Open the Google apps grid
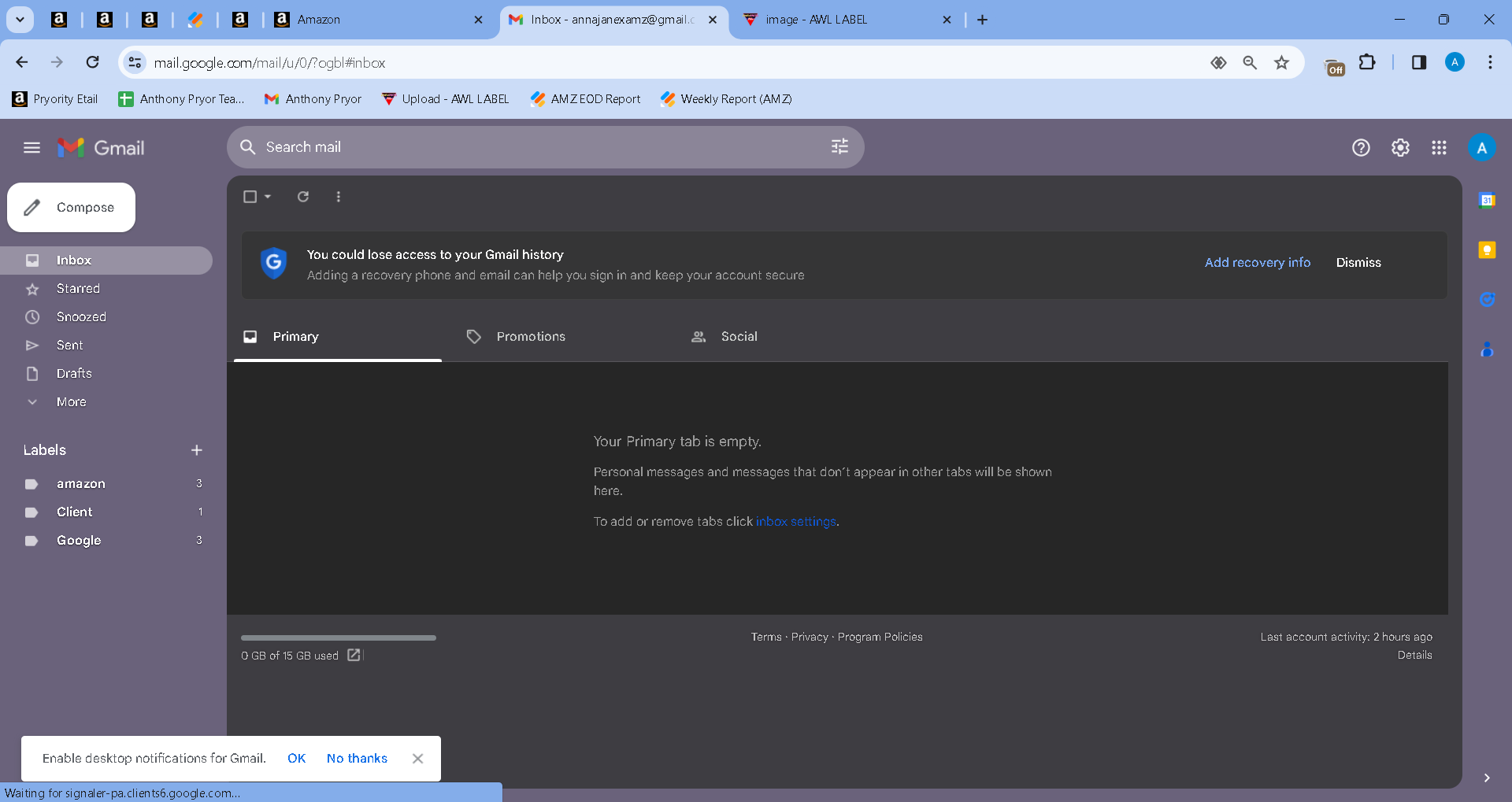This screenshot has height=802, width=1512. 1439,148
